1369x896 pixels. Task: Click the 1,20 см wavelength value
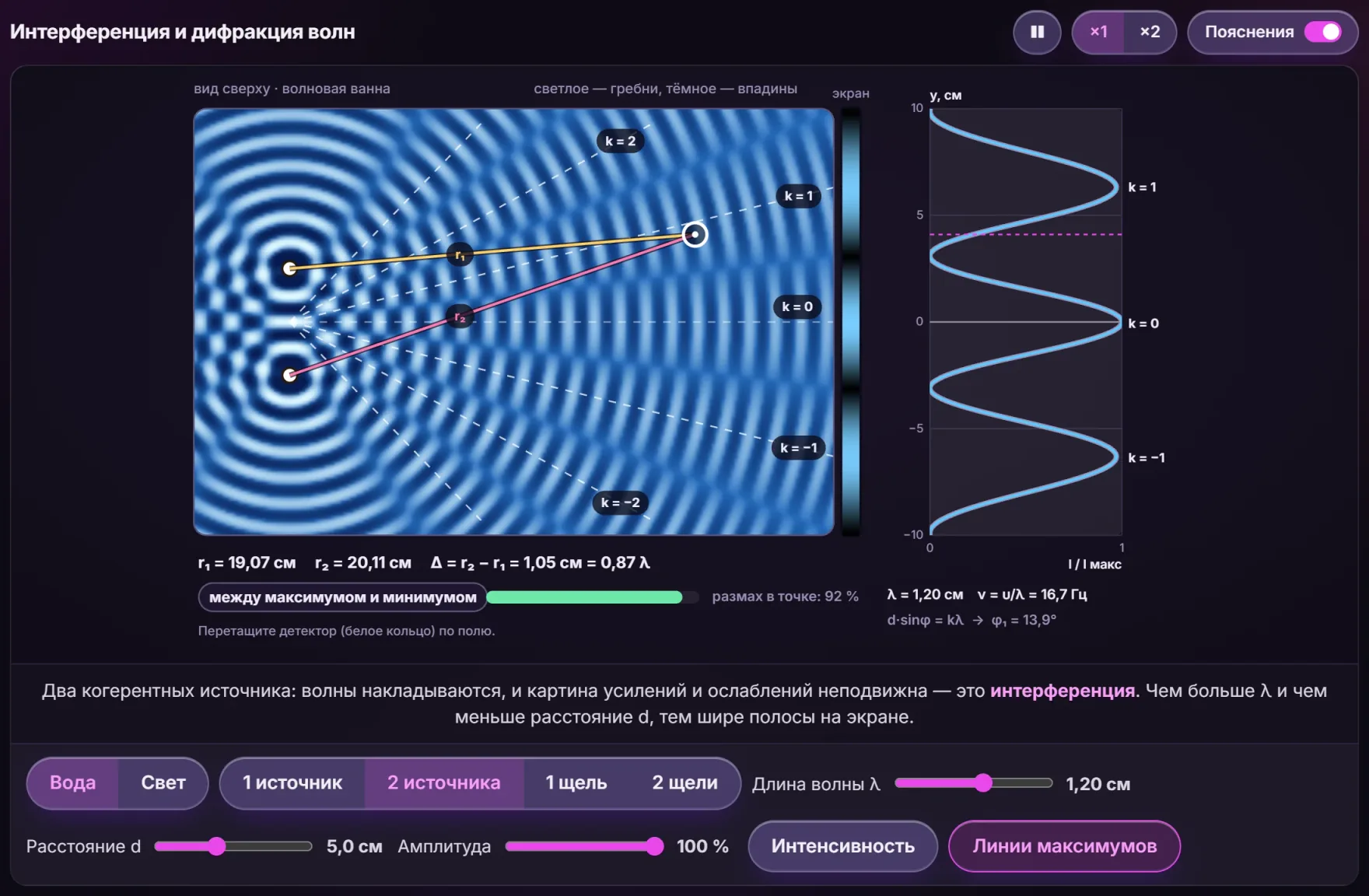click(1098, 784)
